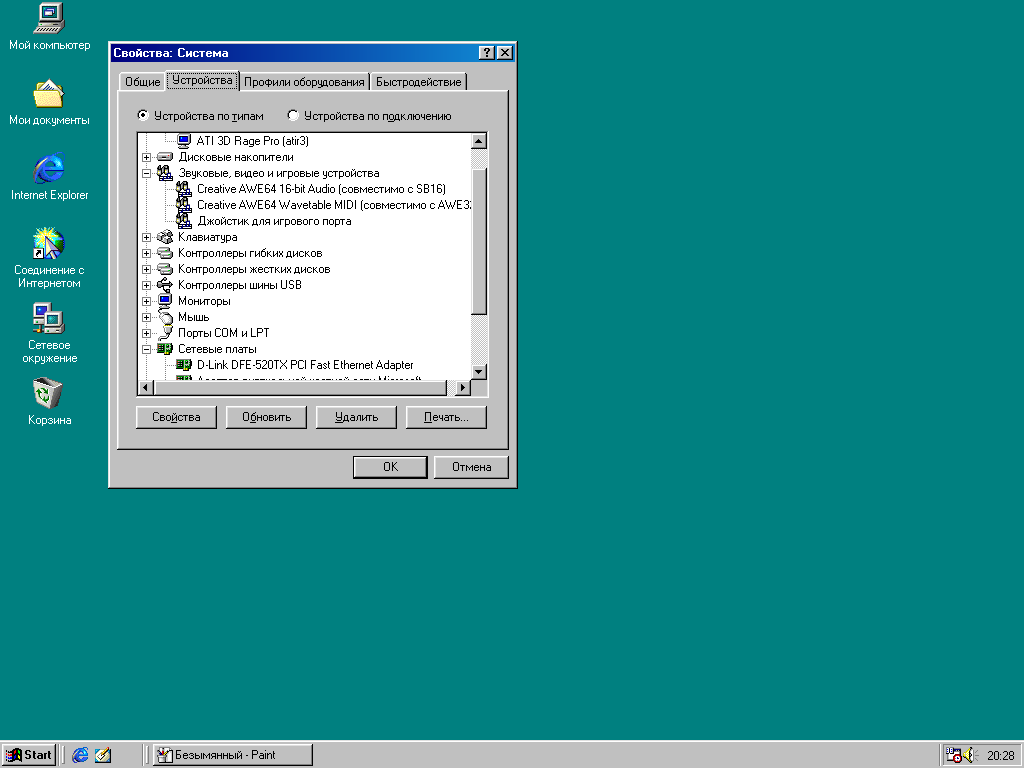Click the port icon beside Порты COM и LPT
Screen dimensions: 1024x768
pos(165,333)
